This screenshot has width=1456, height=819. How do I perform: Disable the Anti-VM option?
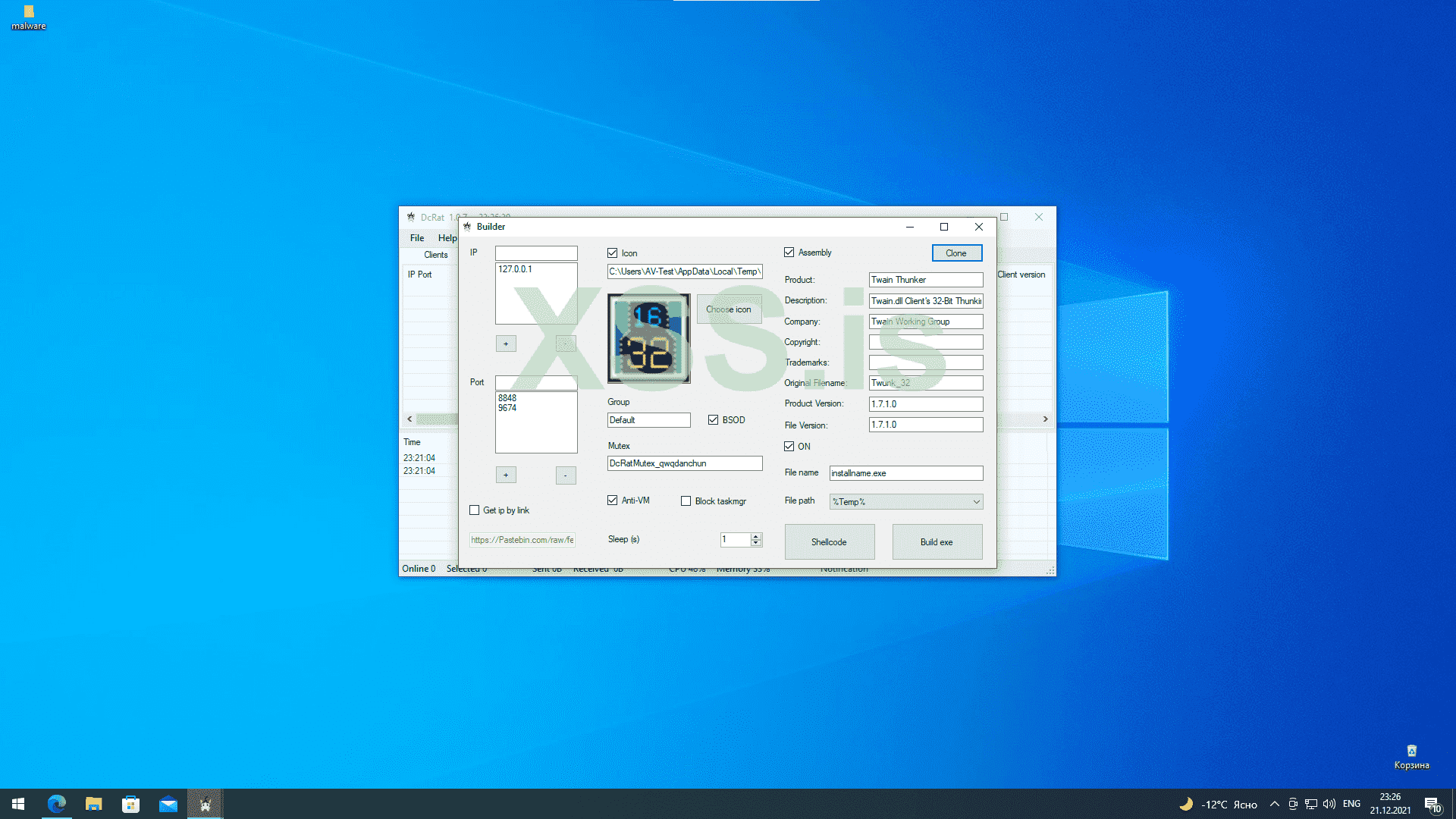(613, 500)
